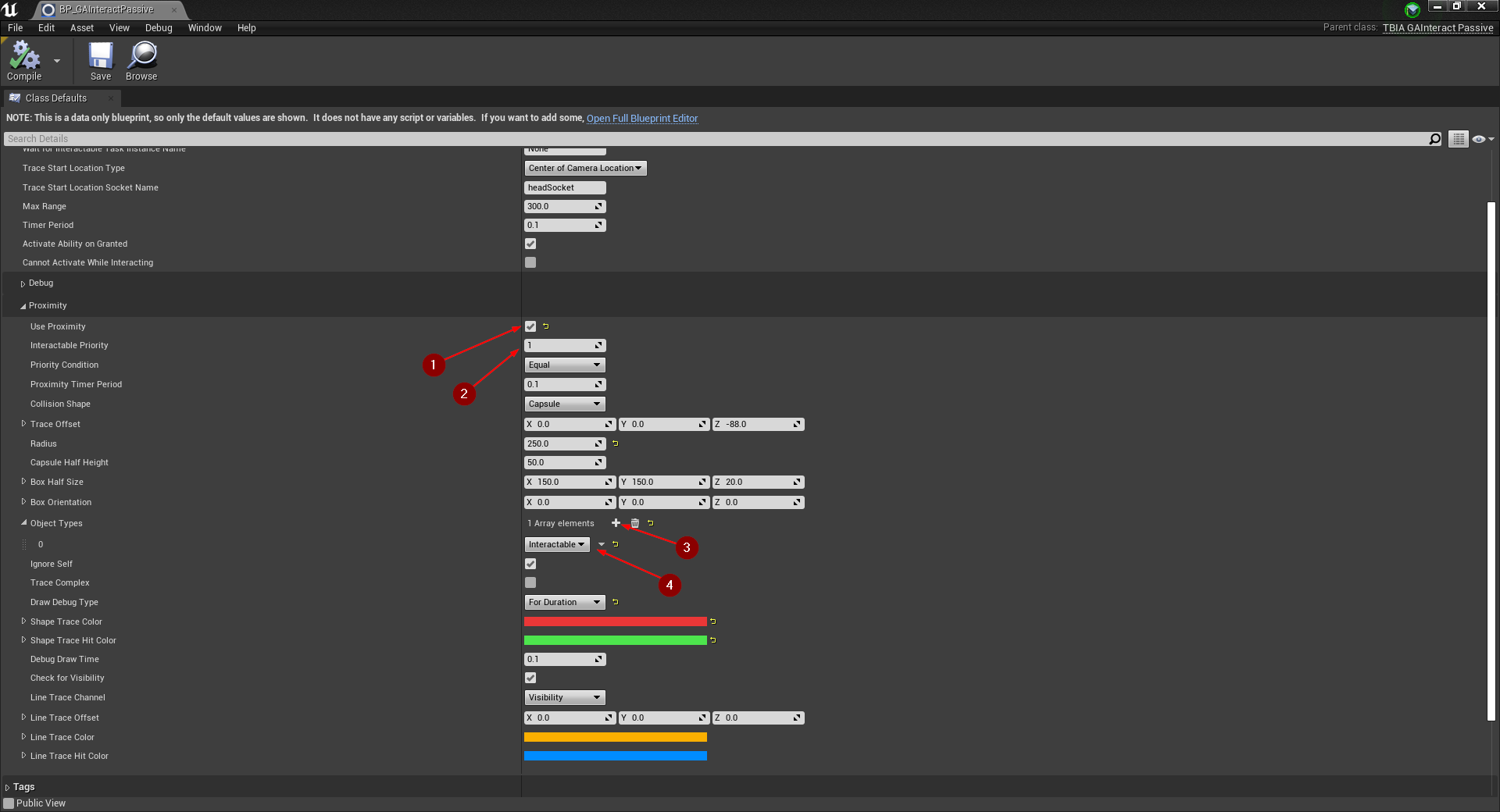Click the source control status icon

[x=1412, y=10]
